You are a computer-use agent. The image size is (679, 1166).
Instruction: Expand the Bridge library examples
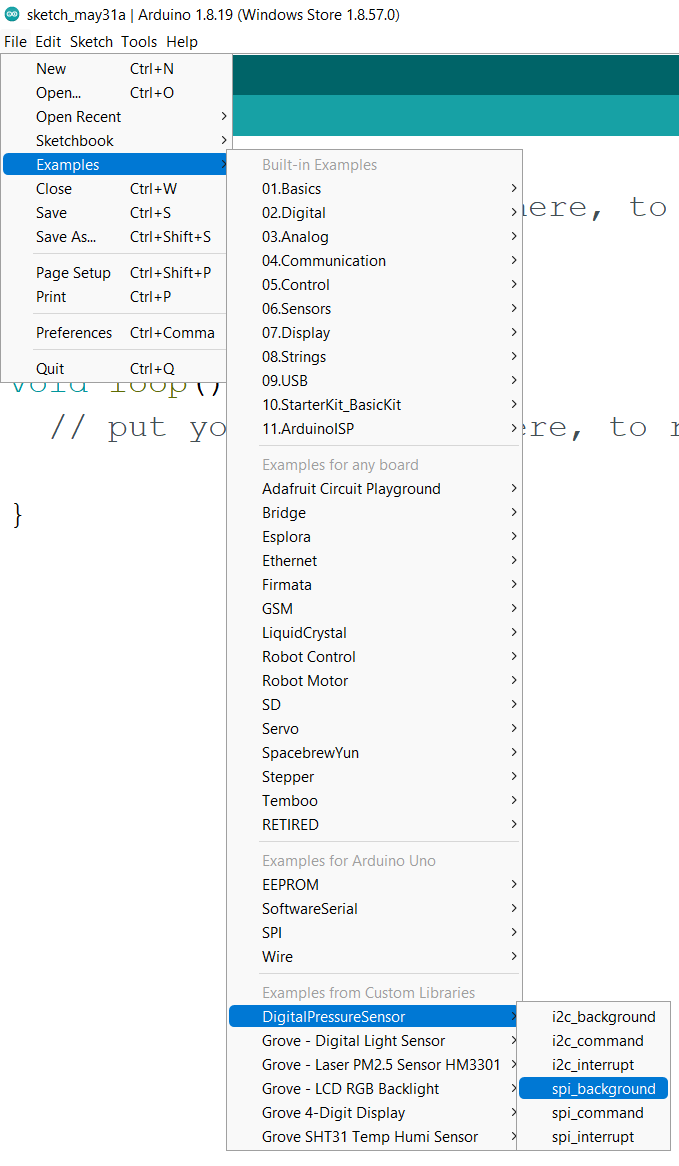(374, 512)
